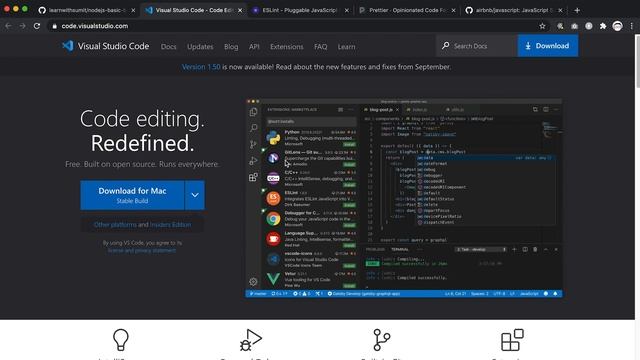Screen dimensions: 640x360
Task: Click the search magnifier icon in Search Docs
Action: click(446, 46)
